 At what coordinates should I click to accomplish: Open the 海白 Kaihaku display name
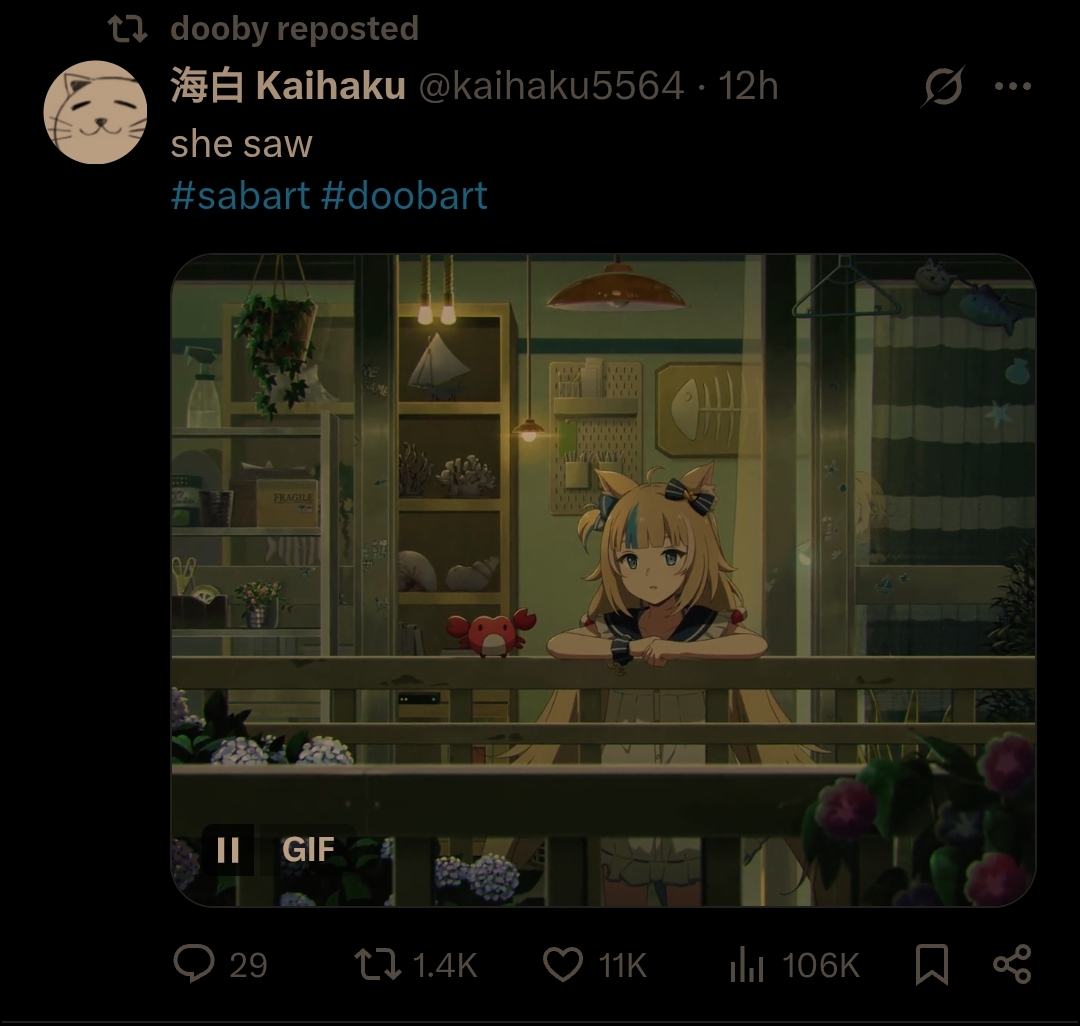(288, 86)
